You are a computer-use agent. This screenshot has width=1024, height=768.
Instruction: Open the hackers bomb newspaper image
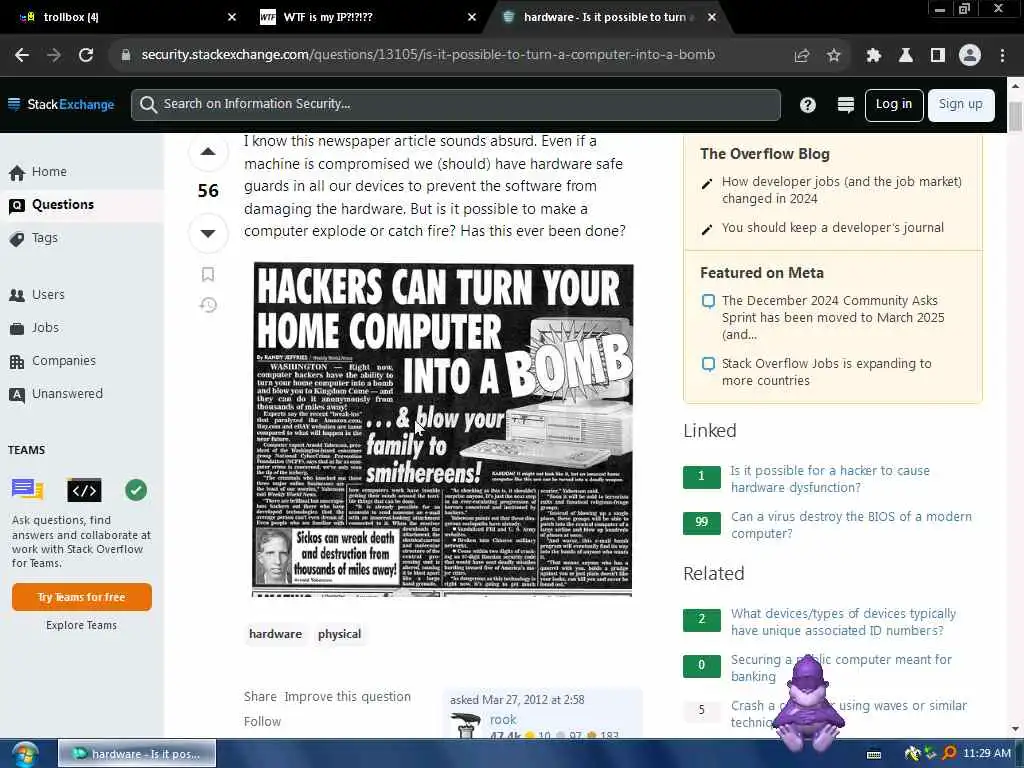[x=443, y=430]
